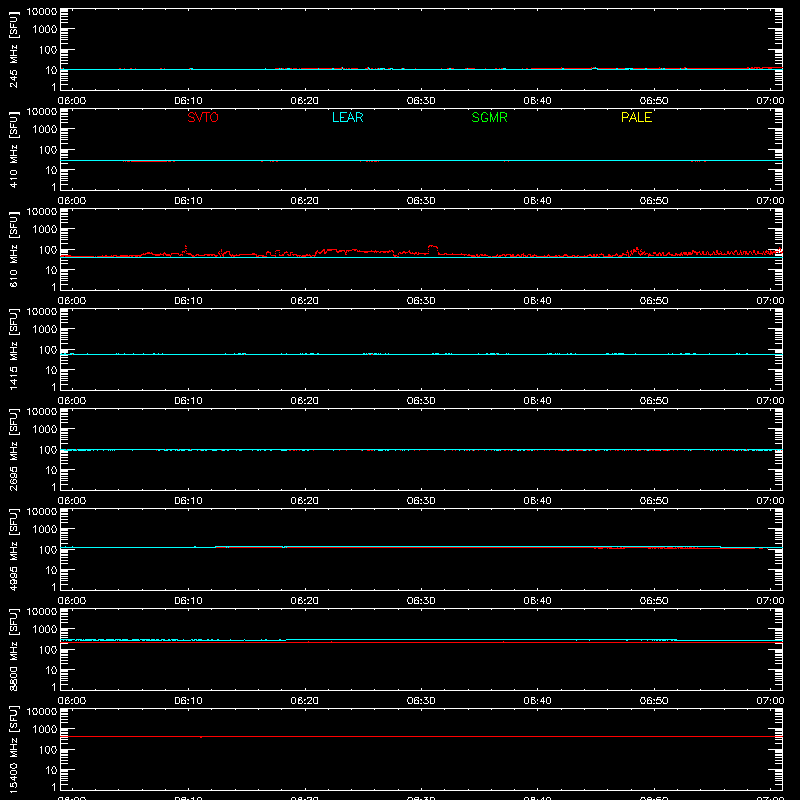Click the 06:30 time label under 245 MHz plot
Viewport: 800px width, 800px height.
pos(421,101)
